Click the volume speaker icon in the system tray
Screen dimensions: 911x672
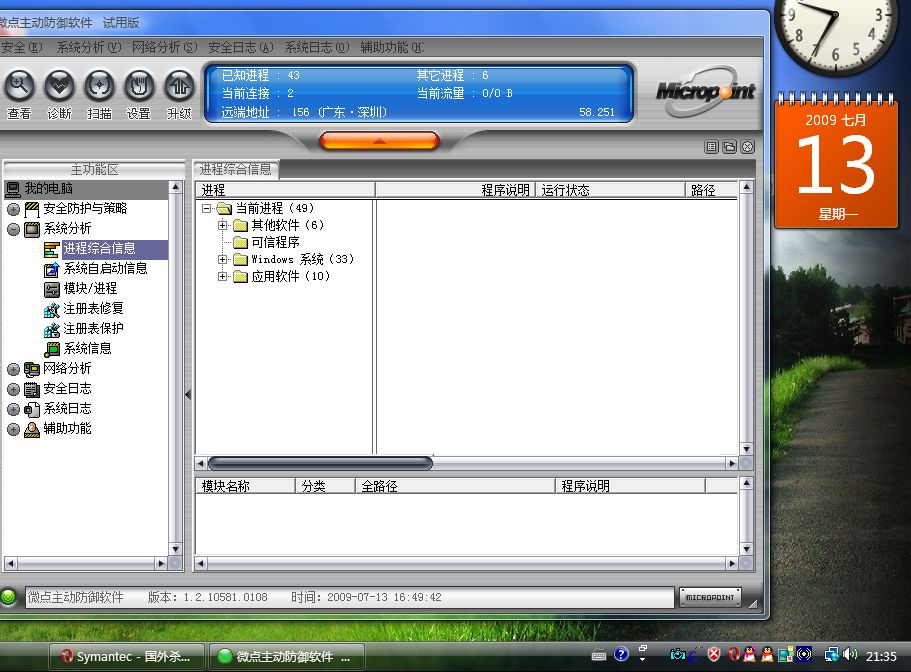[850, 655]
